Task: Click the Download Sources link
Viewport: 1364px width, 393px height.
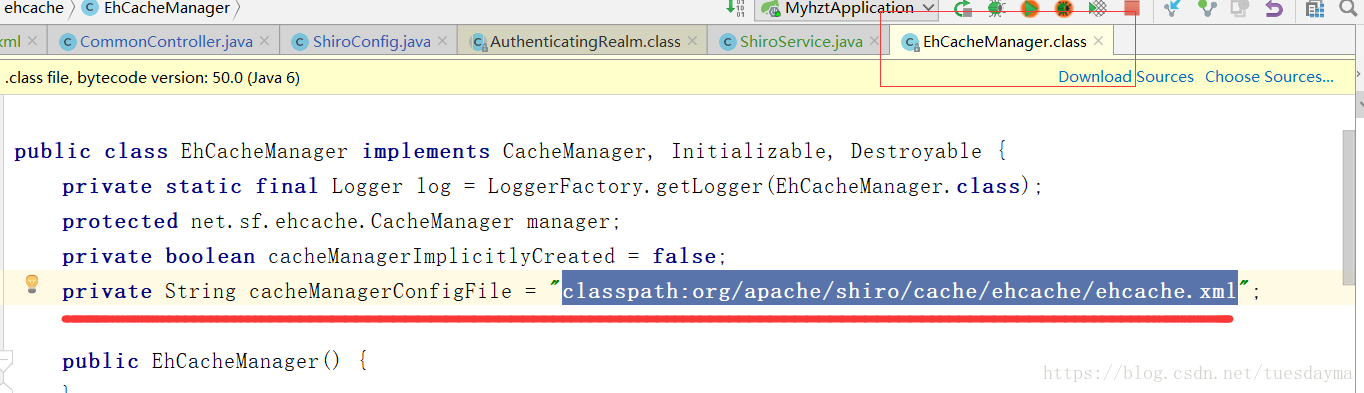Action: [x=1126, y=77]
